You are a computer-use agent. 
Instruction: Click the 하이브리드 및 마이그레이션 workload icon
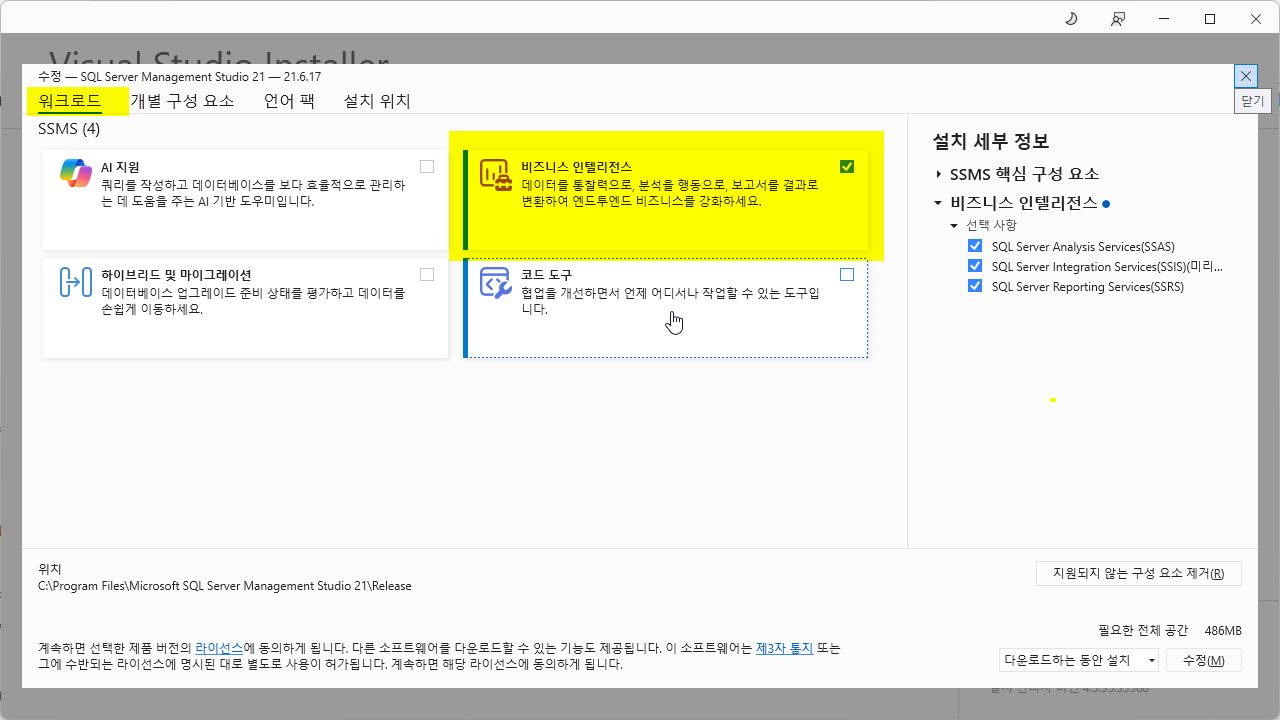(76, 282)
